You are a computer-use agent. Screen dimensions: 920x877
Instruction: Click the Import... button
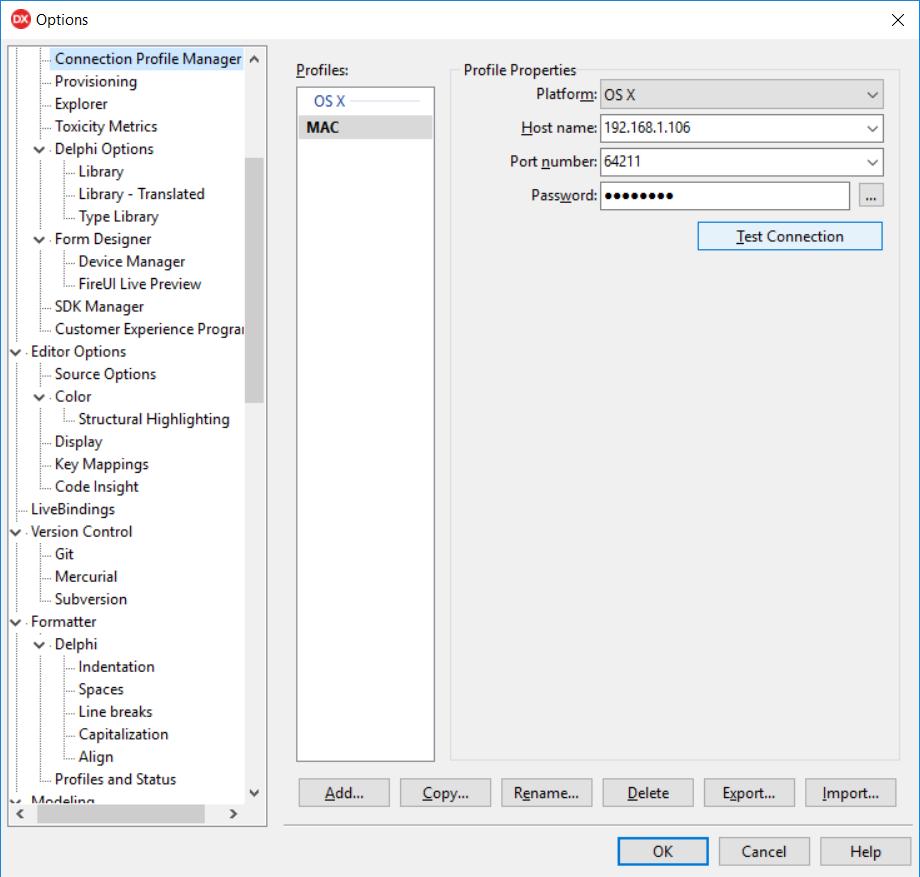[850, 793]
